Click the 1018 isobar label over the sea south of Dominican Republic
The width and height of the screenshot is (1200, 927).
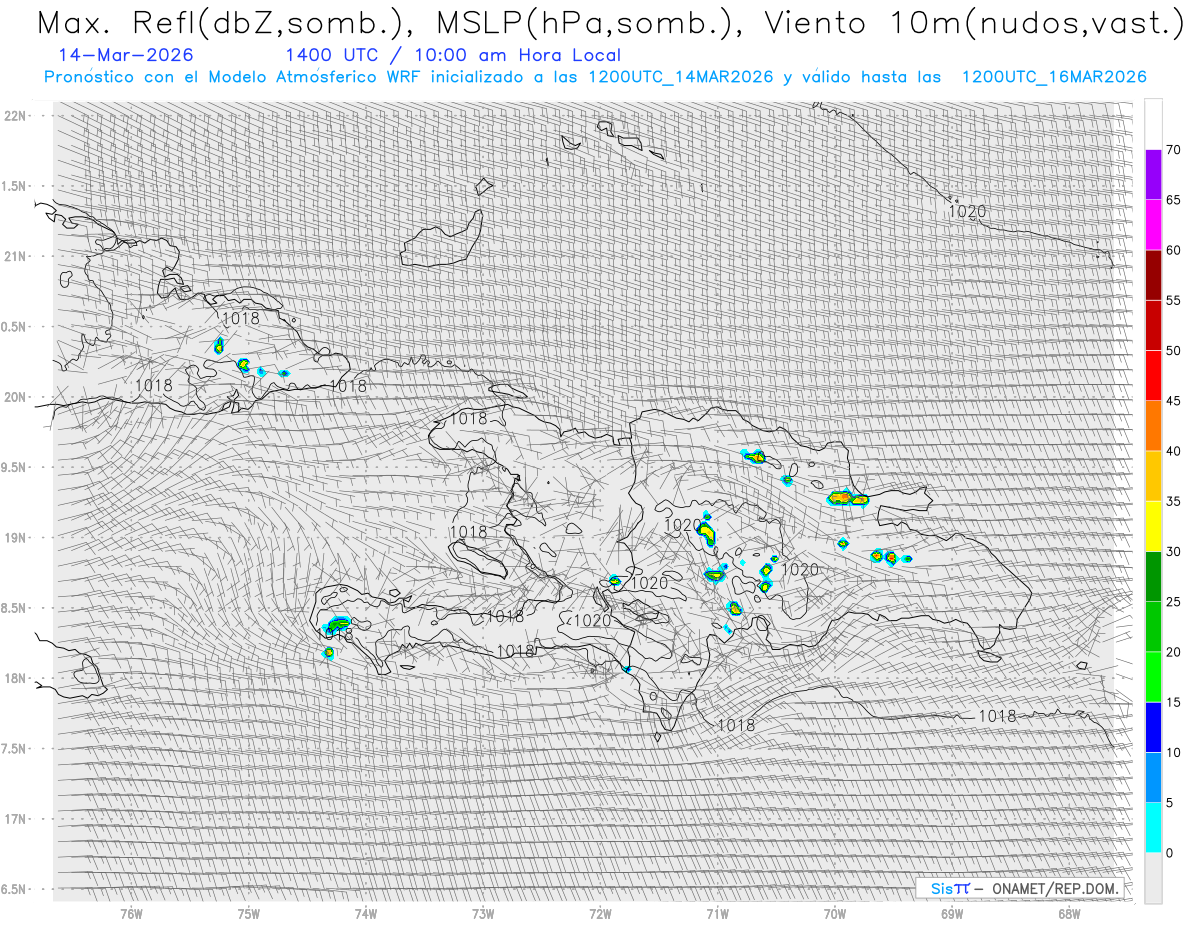pyautogui.click(x=997, y=716)
